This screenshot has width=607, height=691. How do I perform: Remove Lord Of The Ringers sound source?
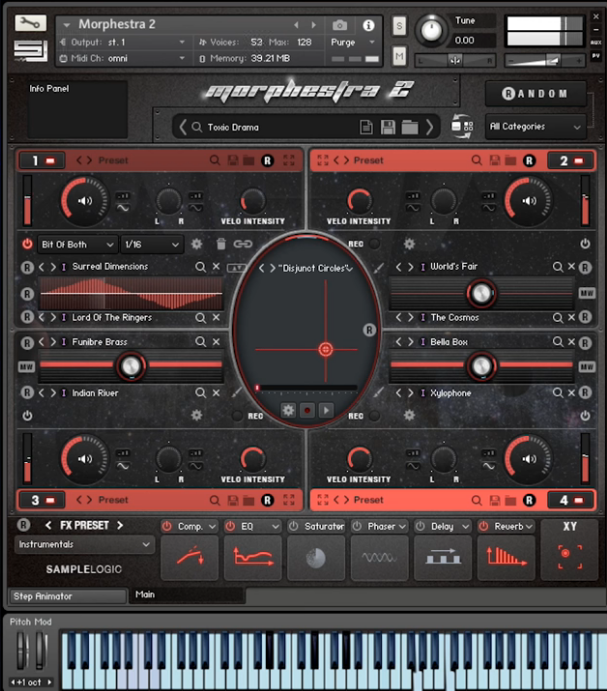click(x=216, y=317)
